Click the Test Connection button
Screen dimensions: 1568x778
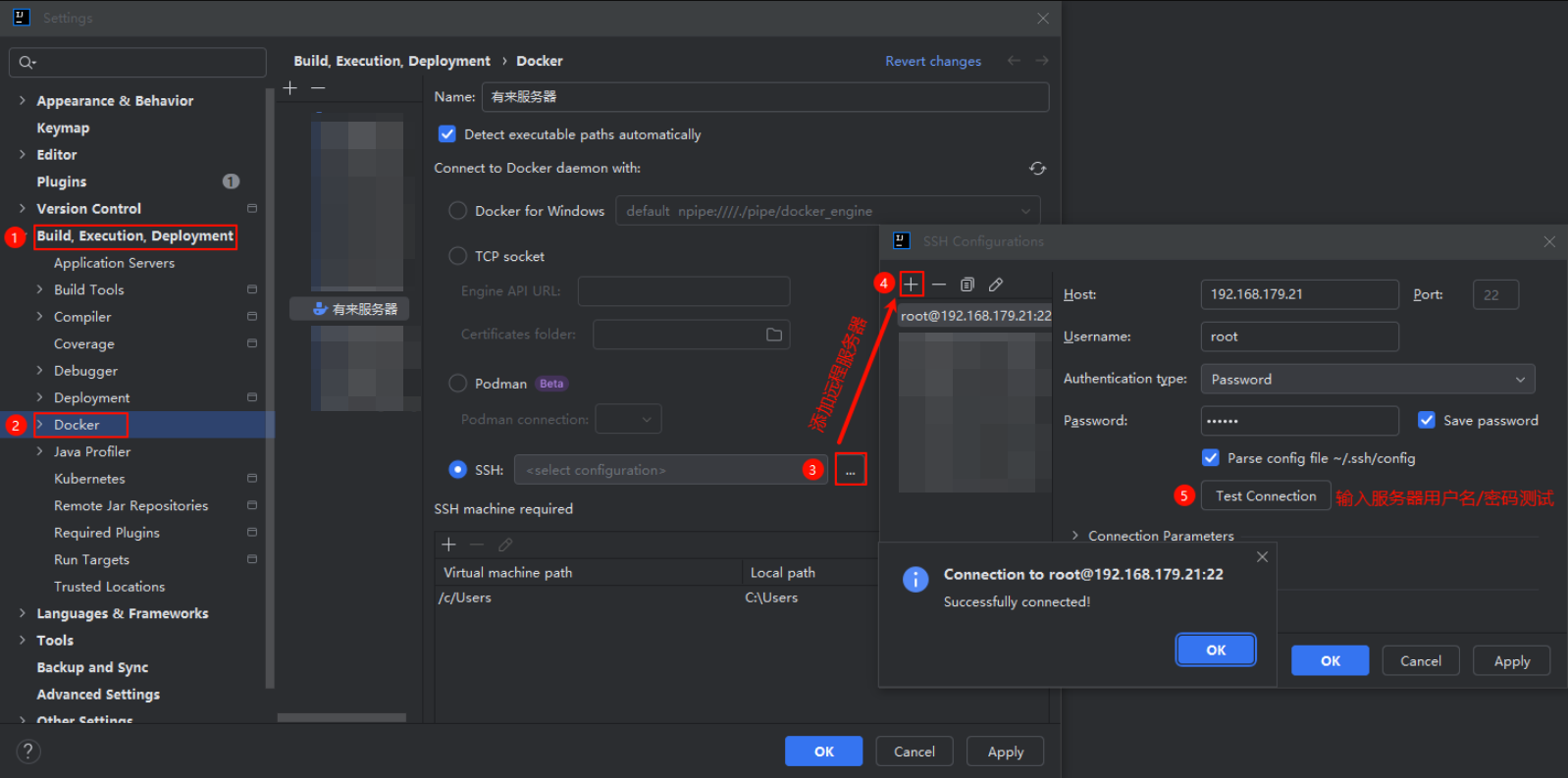click(x=1265, y=496)
